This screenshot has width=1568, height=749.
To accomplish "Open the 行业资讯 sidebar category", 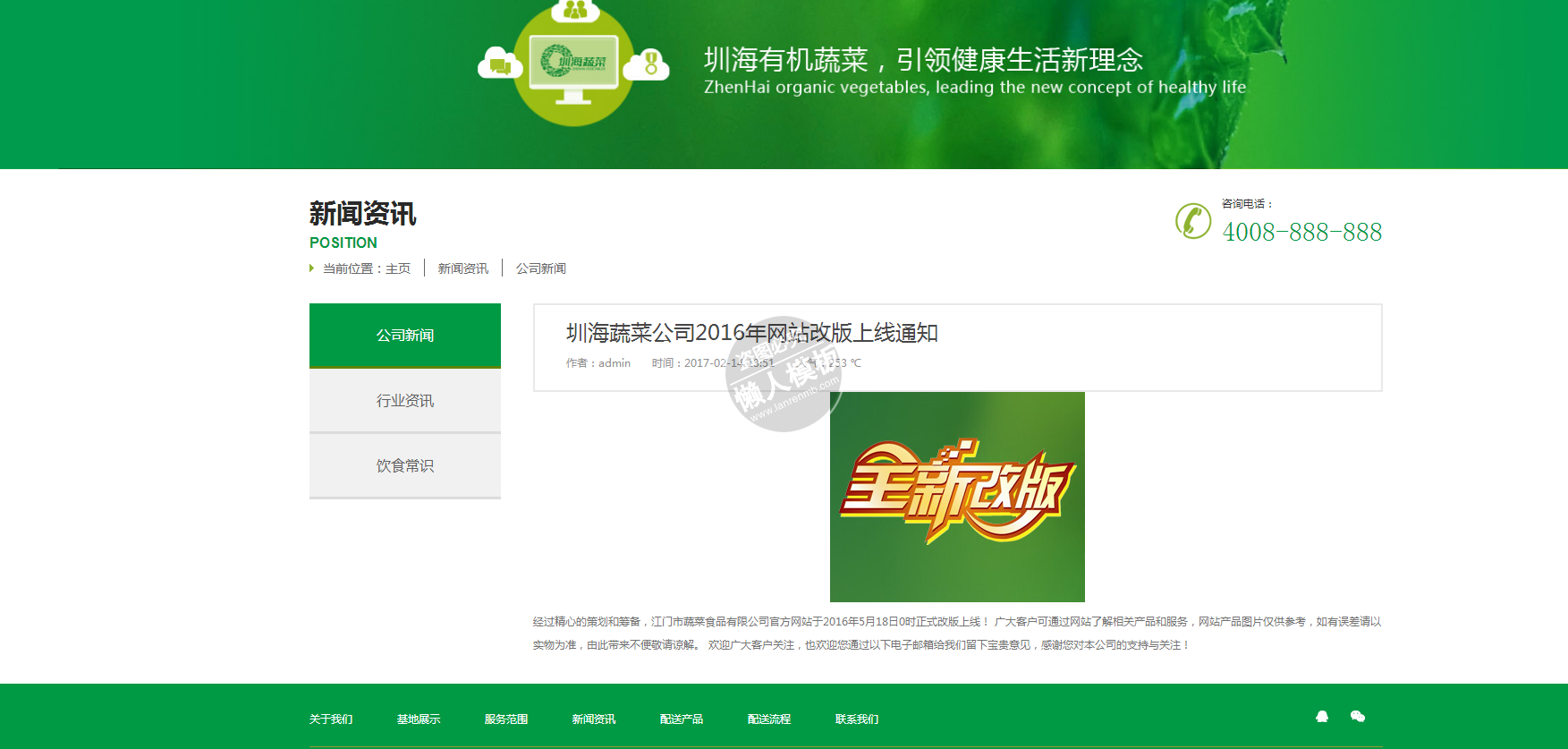I will 405,401.
